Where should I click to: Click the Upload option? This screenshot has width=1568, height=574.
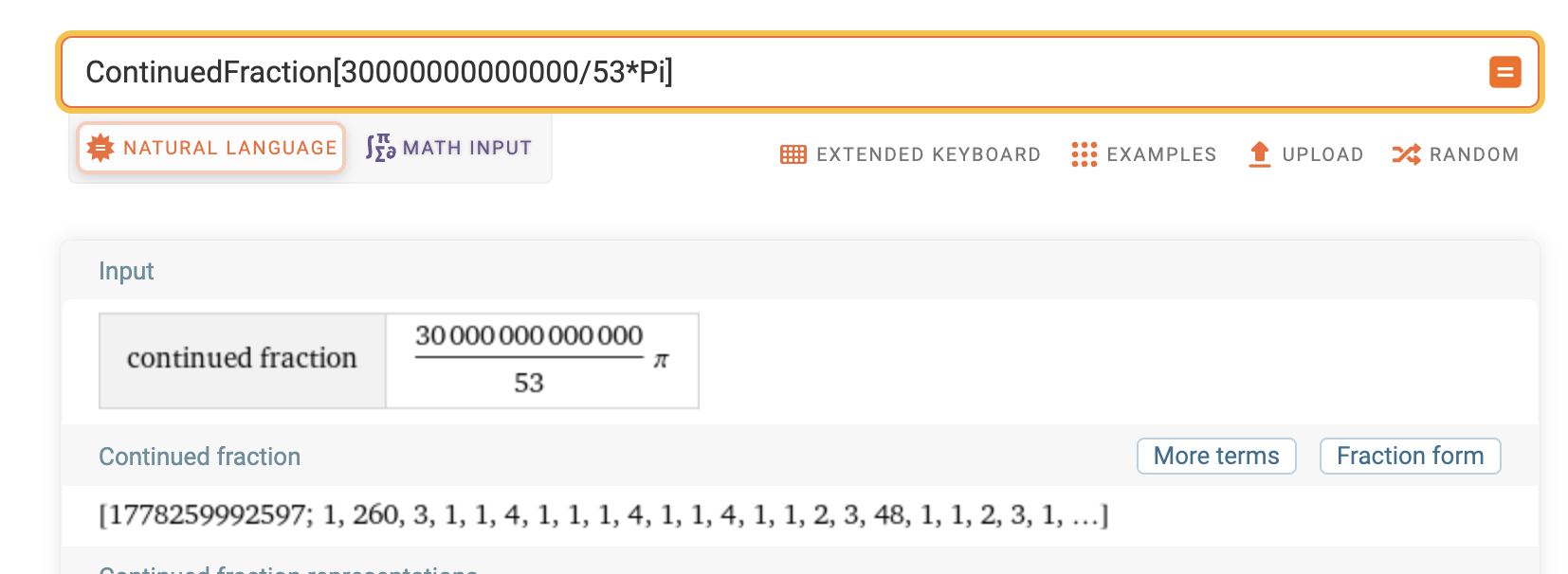[x=1306, y=154]
